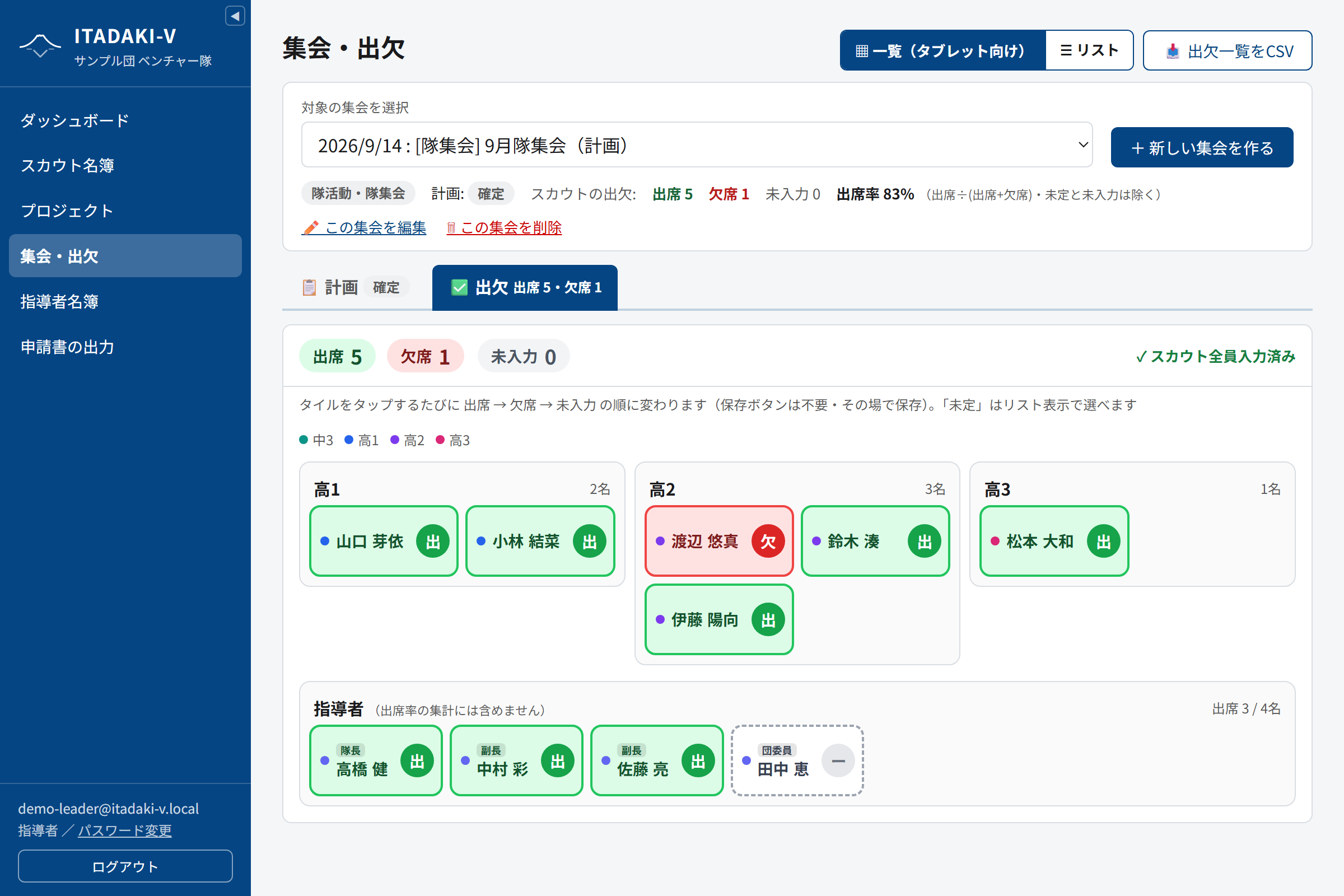The height and width of the screenshot is (896, 1344).
Task: Toggle 渡辺 悠真 absent badge
Action: click(x=768, y=541)
